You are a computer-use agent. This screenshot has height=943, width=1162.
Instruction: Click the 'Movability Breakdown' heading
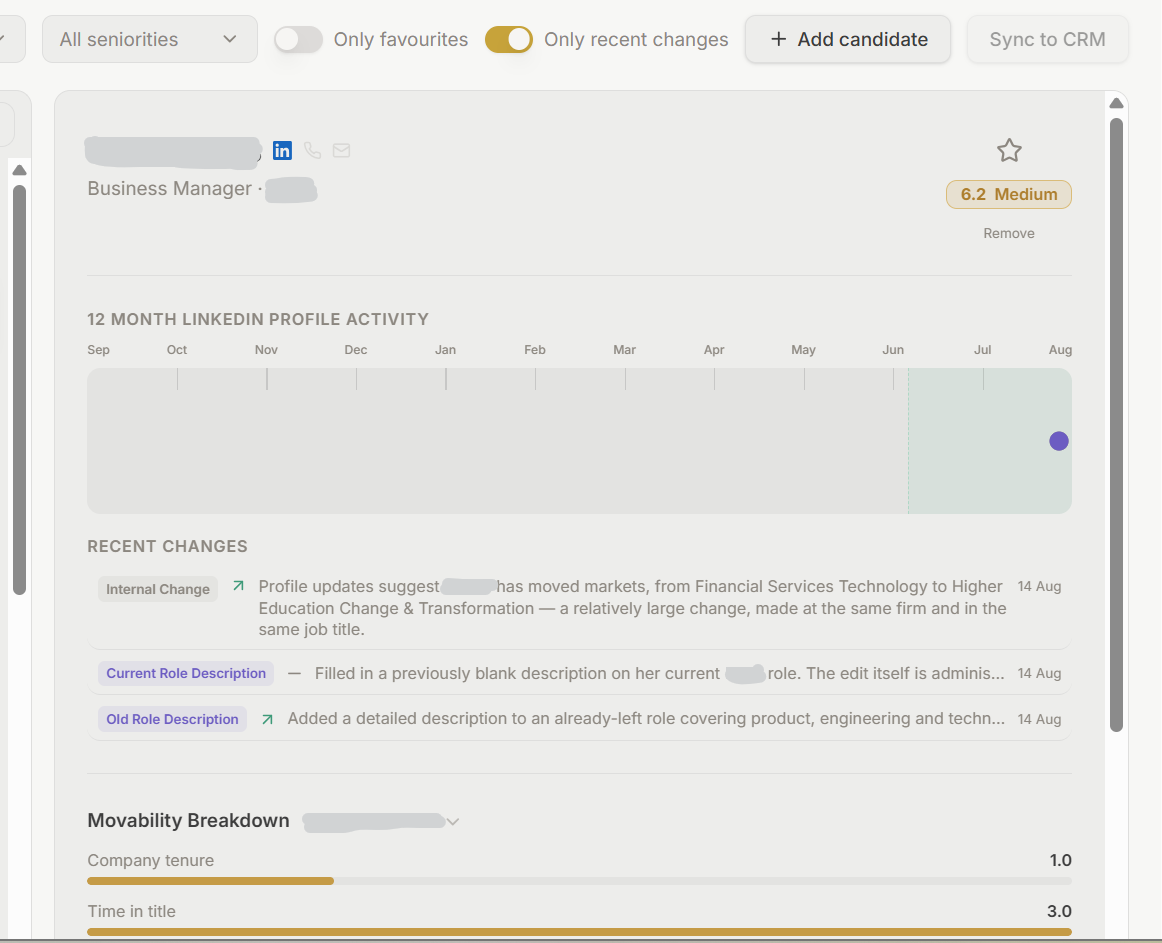[188, 821]
